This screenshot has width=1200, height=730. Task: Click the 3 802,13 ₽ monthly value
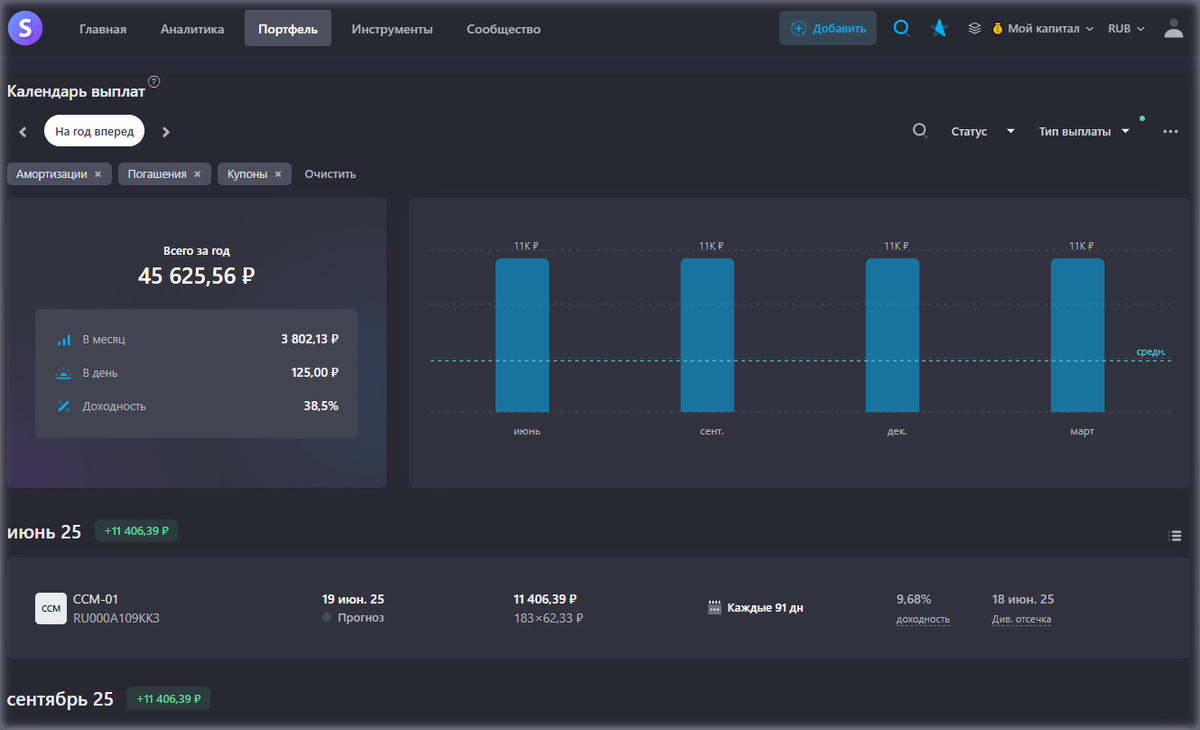310,340
